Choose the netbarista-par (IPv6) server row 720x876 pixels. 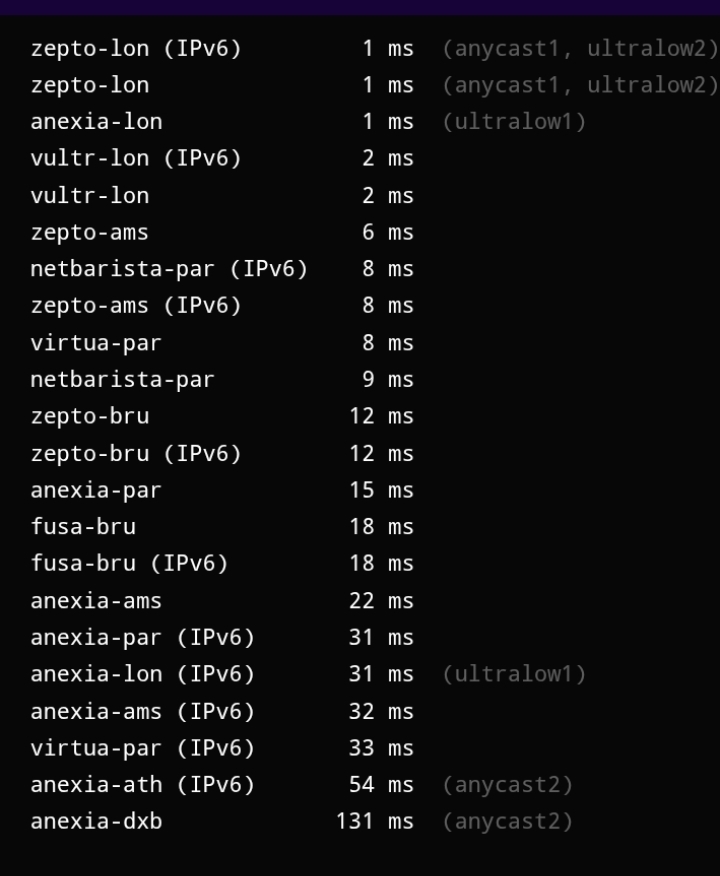pos(169,269)
